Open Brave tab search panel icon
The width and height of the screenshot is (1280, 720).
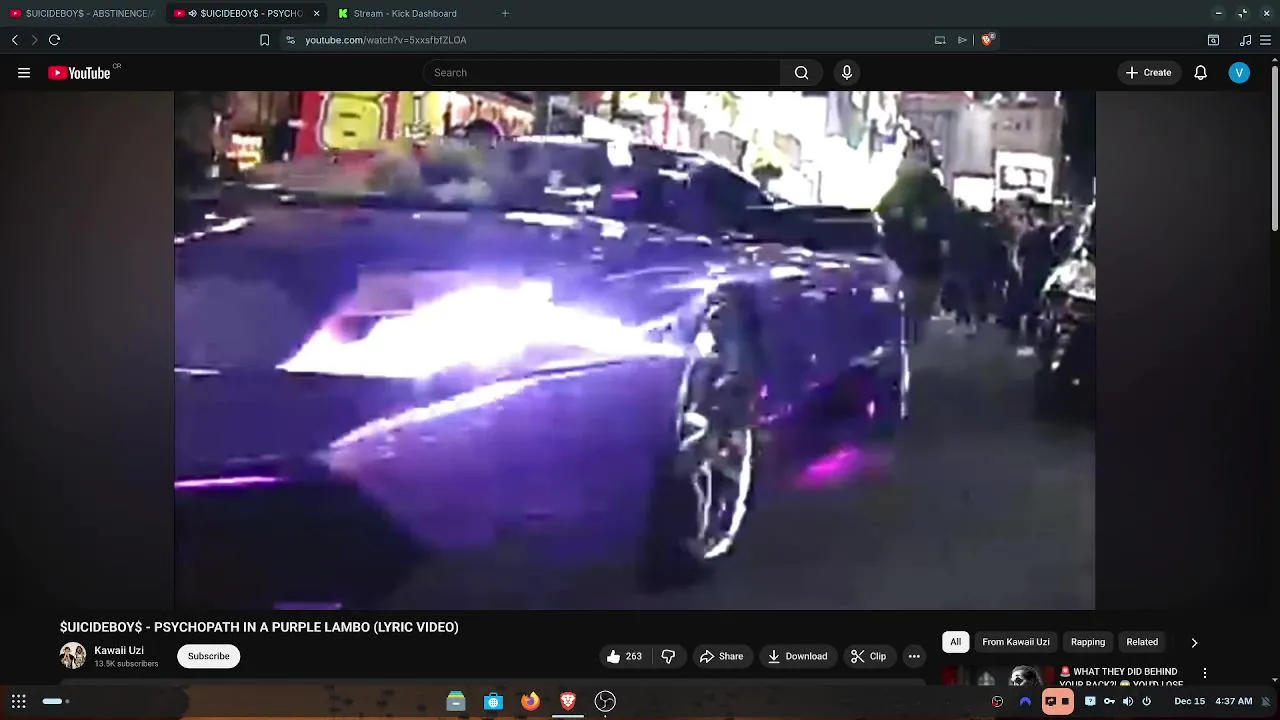point(1213,40)
